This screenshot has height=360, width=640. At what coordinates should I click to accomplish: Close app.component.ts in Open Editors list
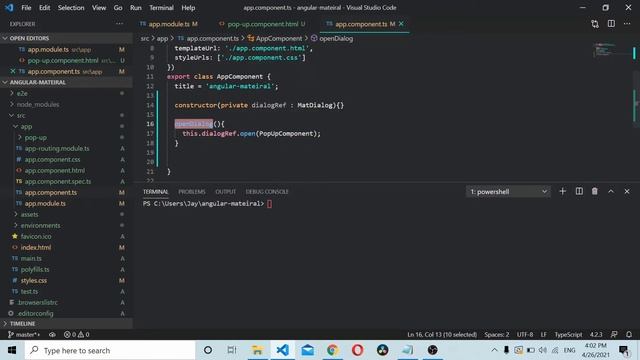[13, 71]
